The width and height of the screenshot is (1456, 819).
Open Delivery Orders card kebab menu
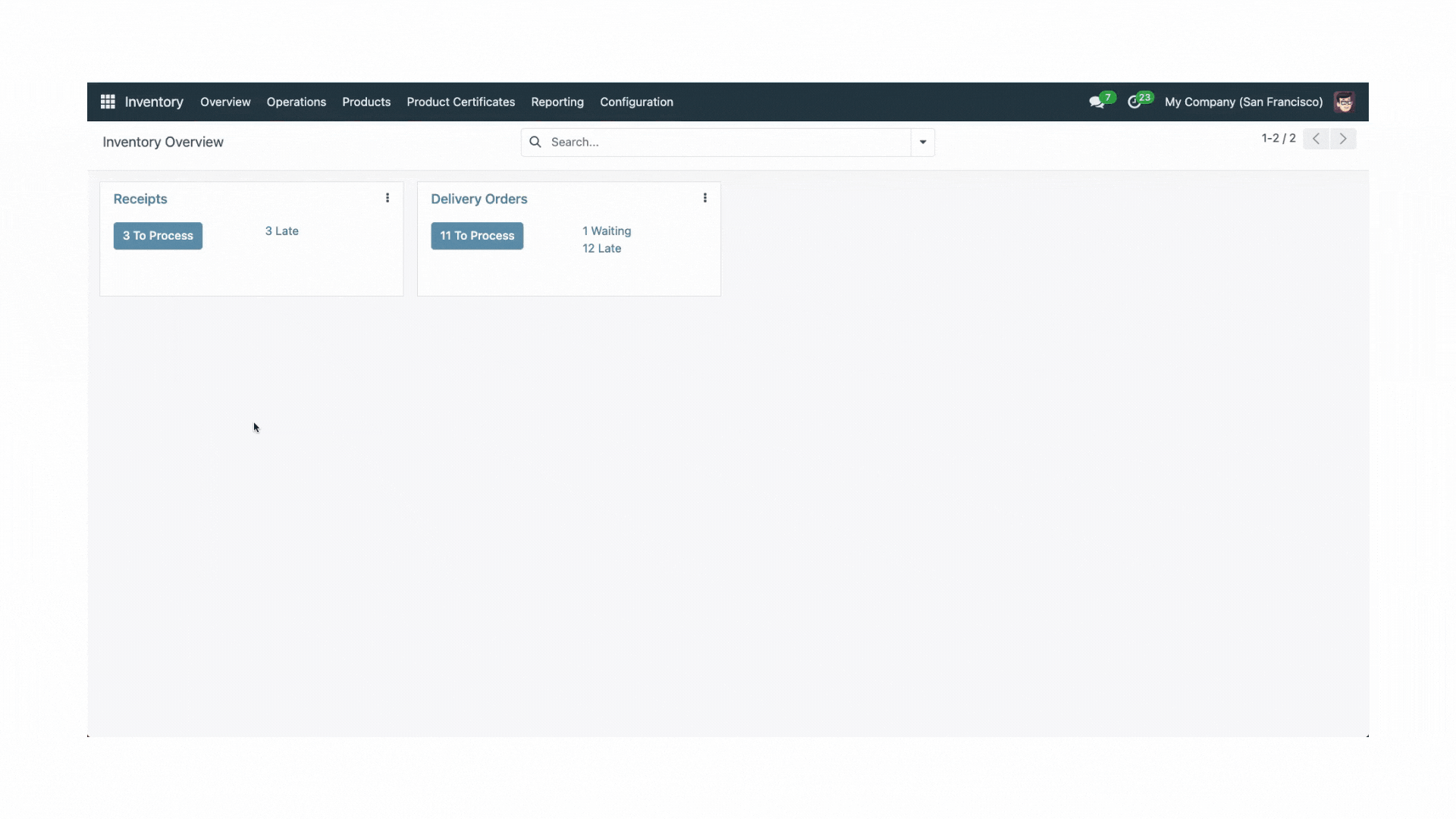705,198
